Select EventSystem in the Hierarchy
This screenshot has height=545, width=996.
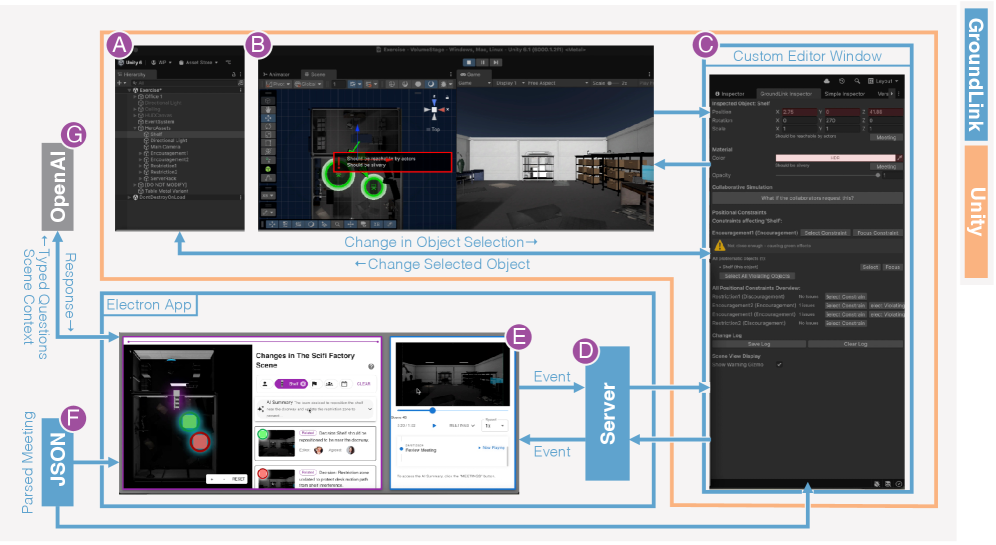coord(159,121)
